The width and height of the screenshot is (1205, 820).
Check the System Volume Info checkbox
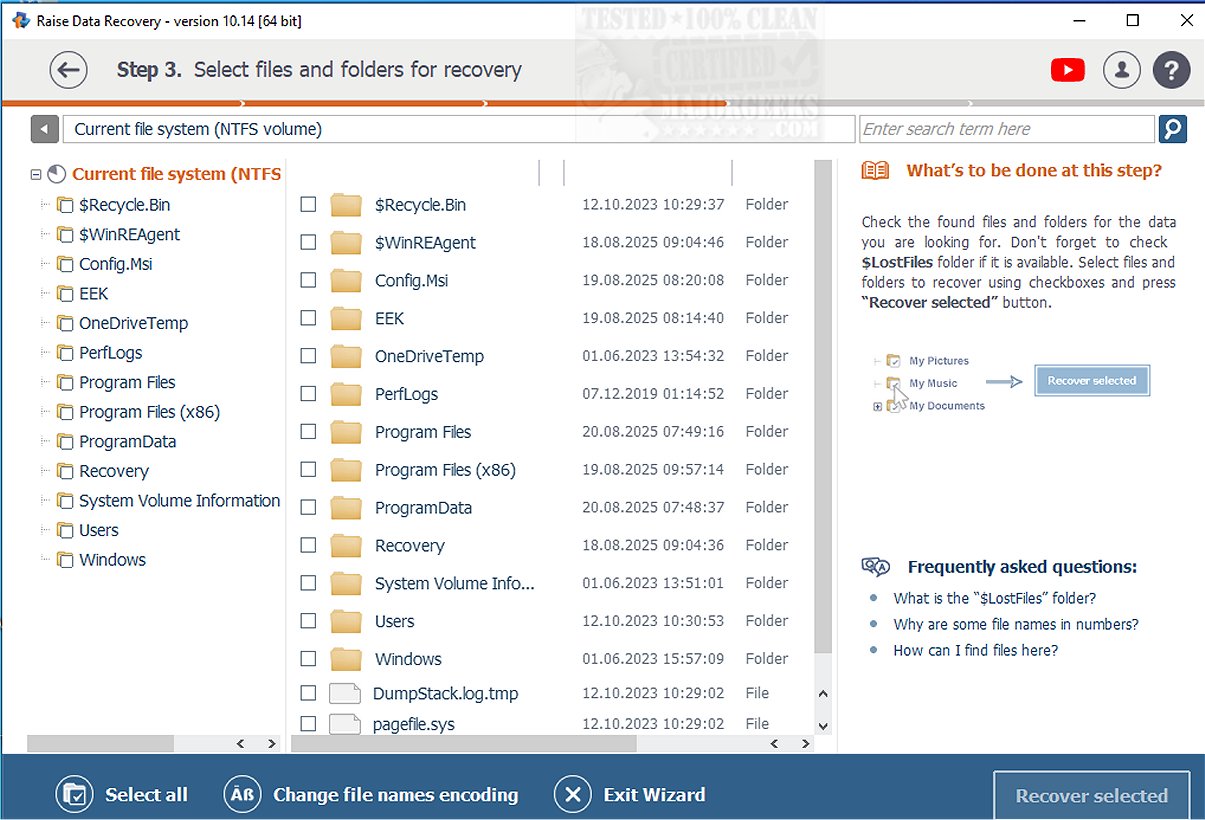pyautogui.click(x=308, y=583)
